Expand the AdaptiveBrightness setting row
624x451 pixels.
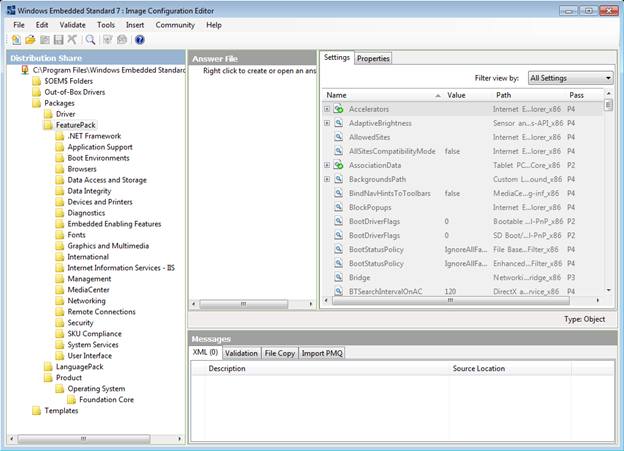tap(327, 123)
